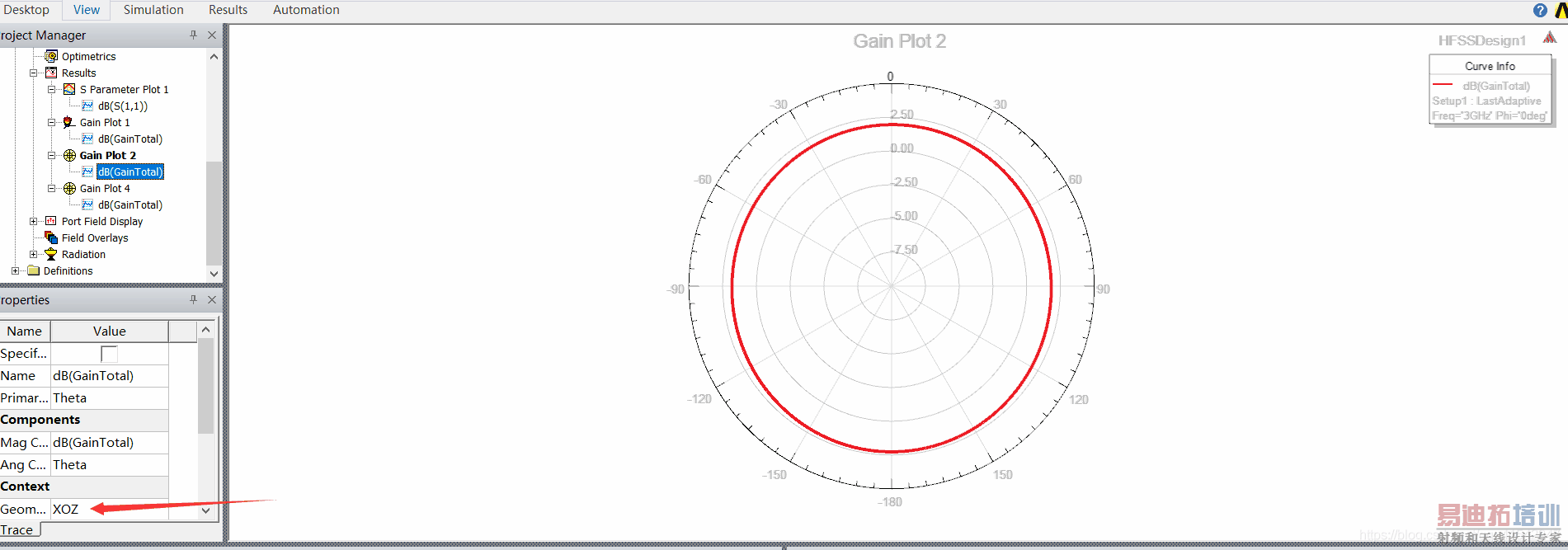Collapse the Gain Plot 1 node

(x=52, y=122)
